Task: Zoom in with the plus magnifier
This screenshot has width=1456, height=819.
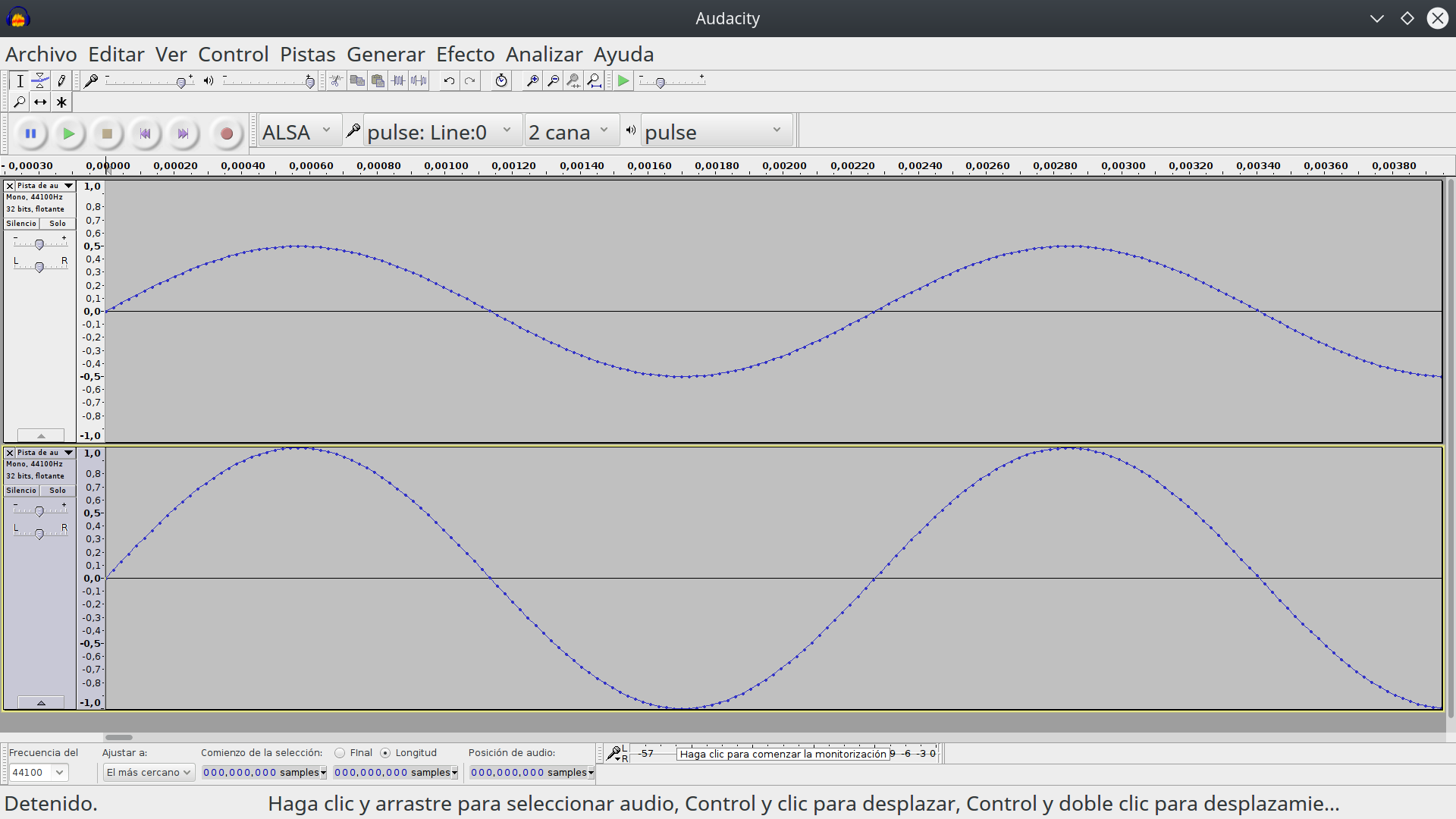Action: 533,81
